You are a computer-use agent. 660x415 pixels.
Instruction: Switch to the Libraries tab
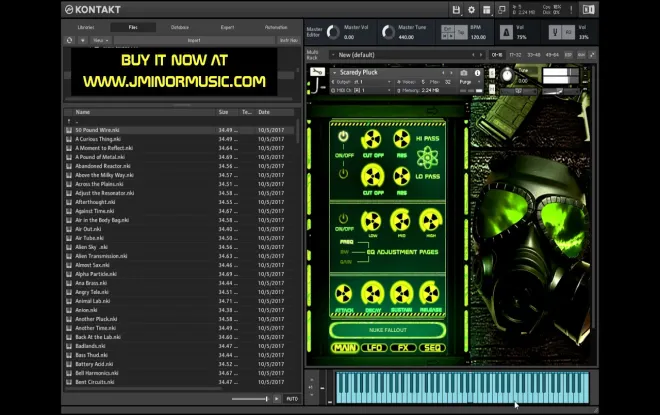86,27
